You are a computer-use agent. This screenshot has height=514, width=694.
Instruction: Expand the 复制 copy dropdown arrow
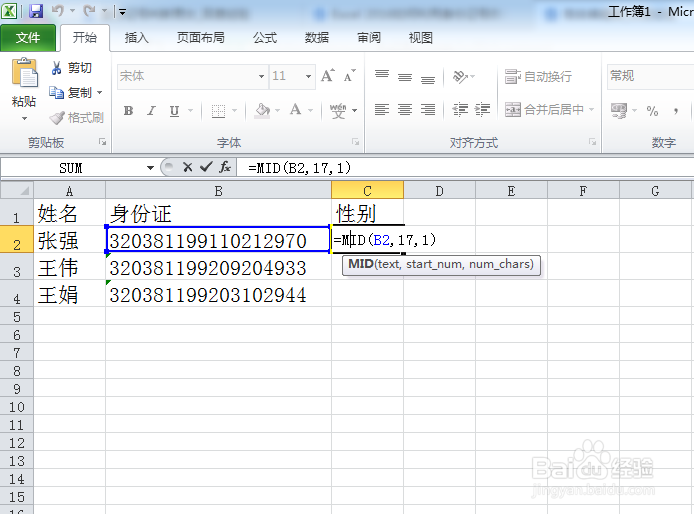click(x=100, y=93)
